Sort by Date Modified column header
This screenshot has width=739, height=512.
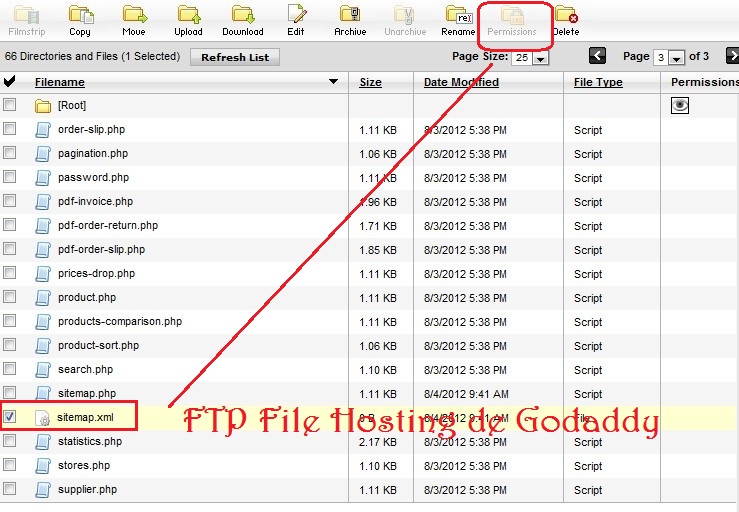coord(461,83)
